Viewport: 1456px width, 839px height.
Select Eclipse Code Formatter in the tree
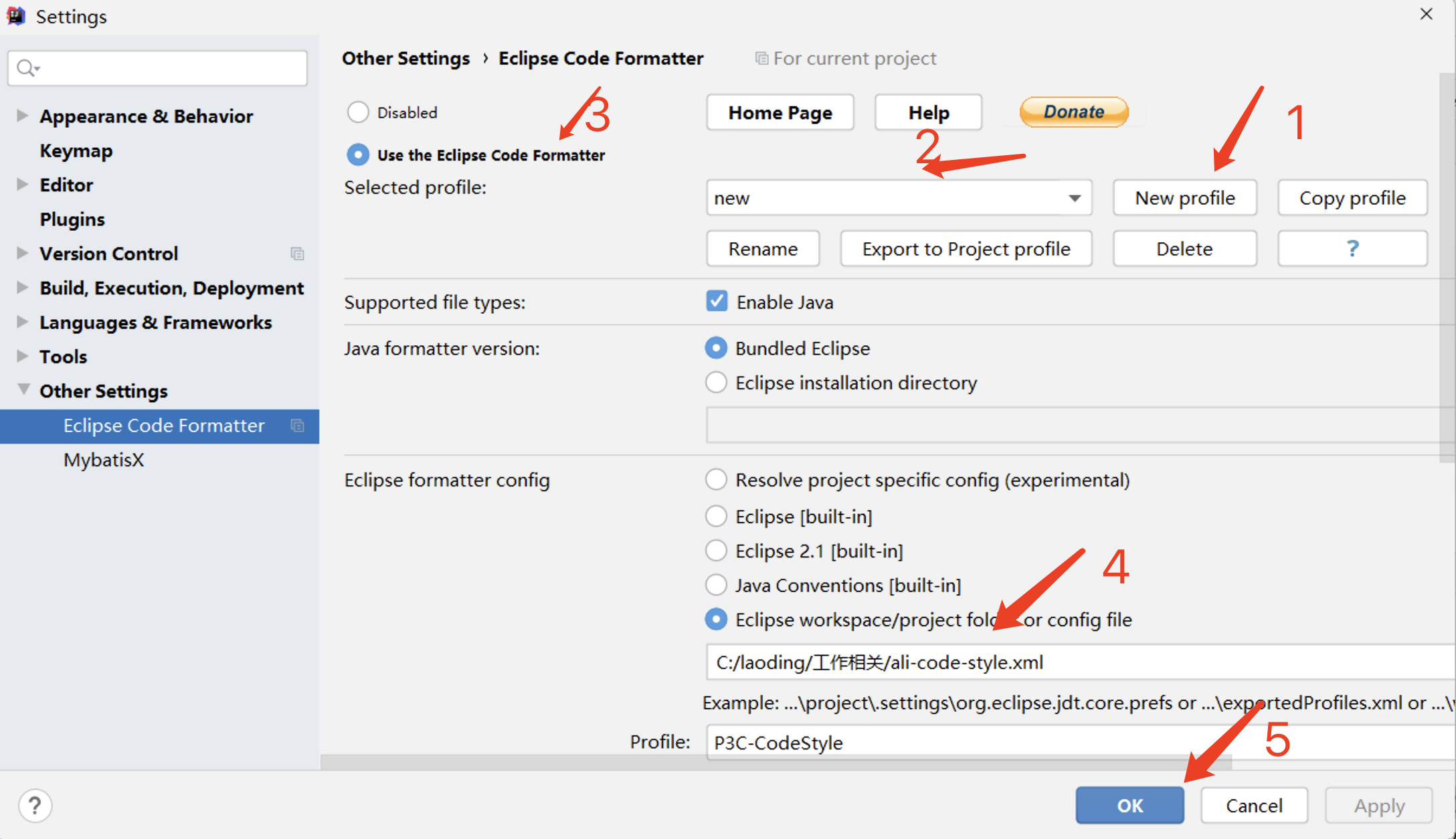pos(159,426)
